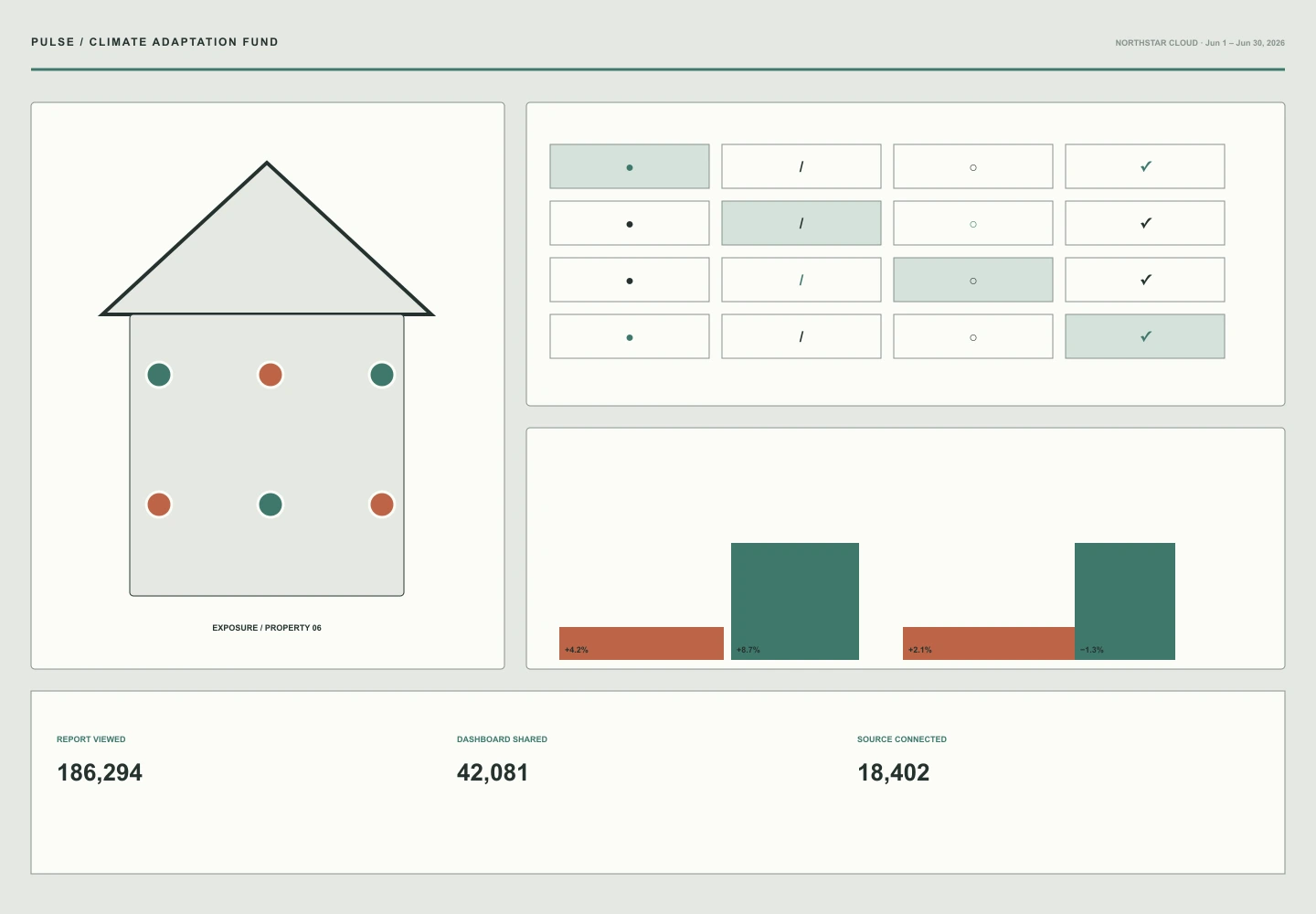Choose the highlighted hollow circle cell
The width and height of the screenshot is (1316, 914).
[x=973, y=280]
